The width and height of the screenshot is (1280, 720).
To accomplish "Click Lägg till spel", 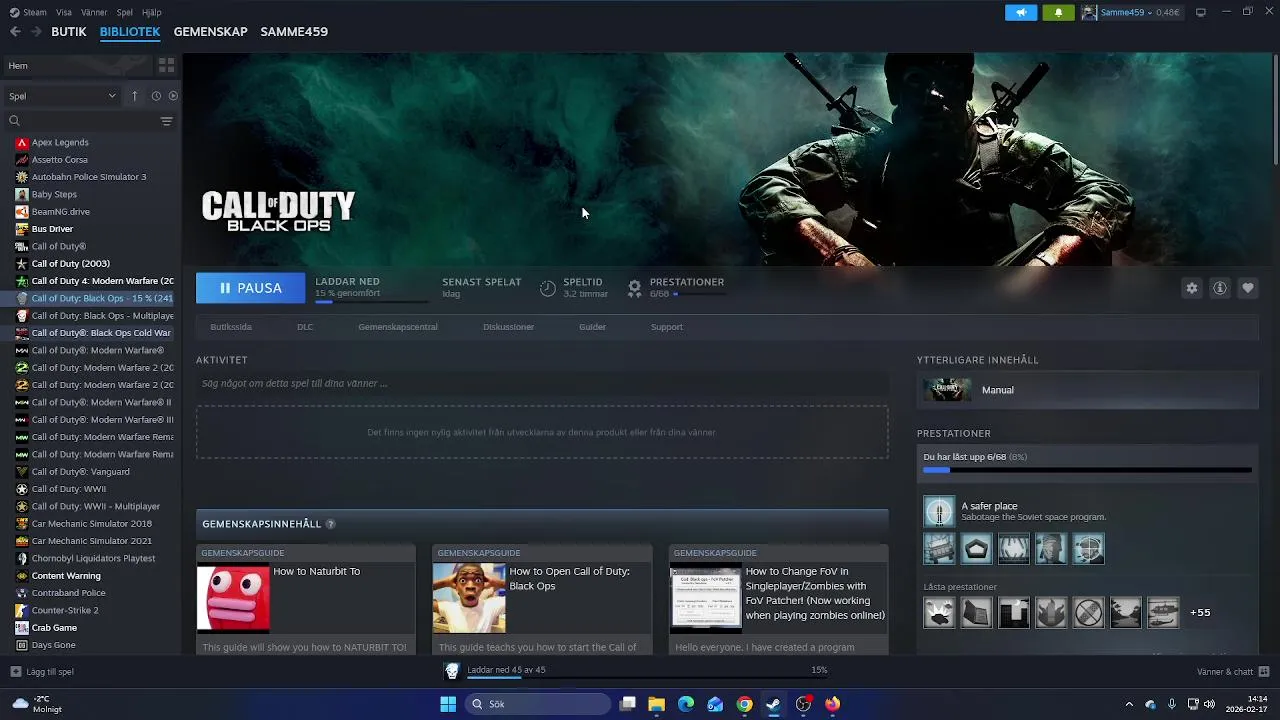I will pyautogui.click(x=42, y=672).
